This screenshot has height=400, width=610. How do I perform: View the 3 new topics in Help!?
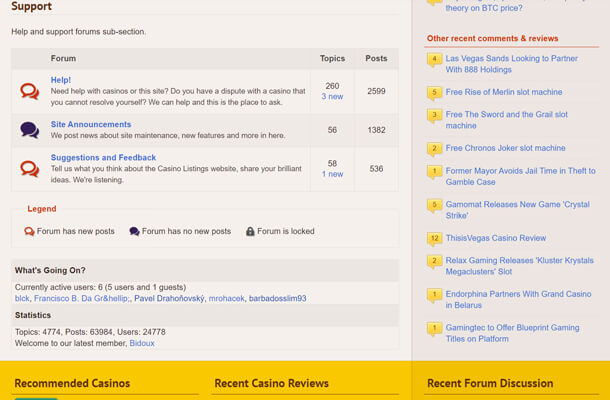point(332,96)
